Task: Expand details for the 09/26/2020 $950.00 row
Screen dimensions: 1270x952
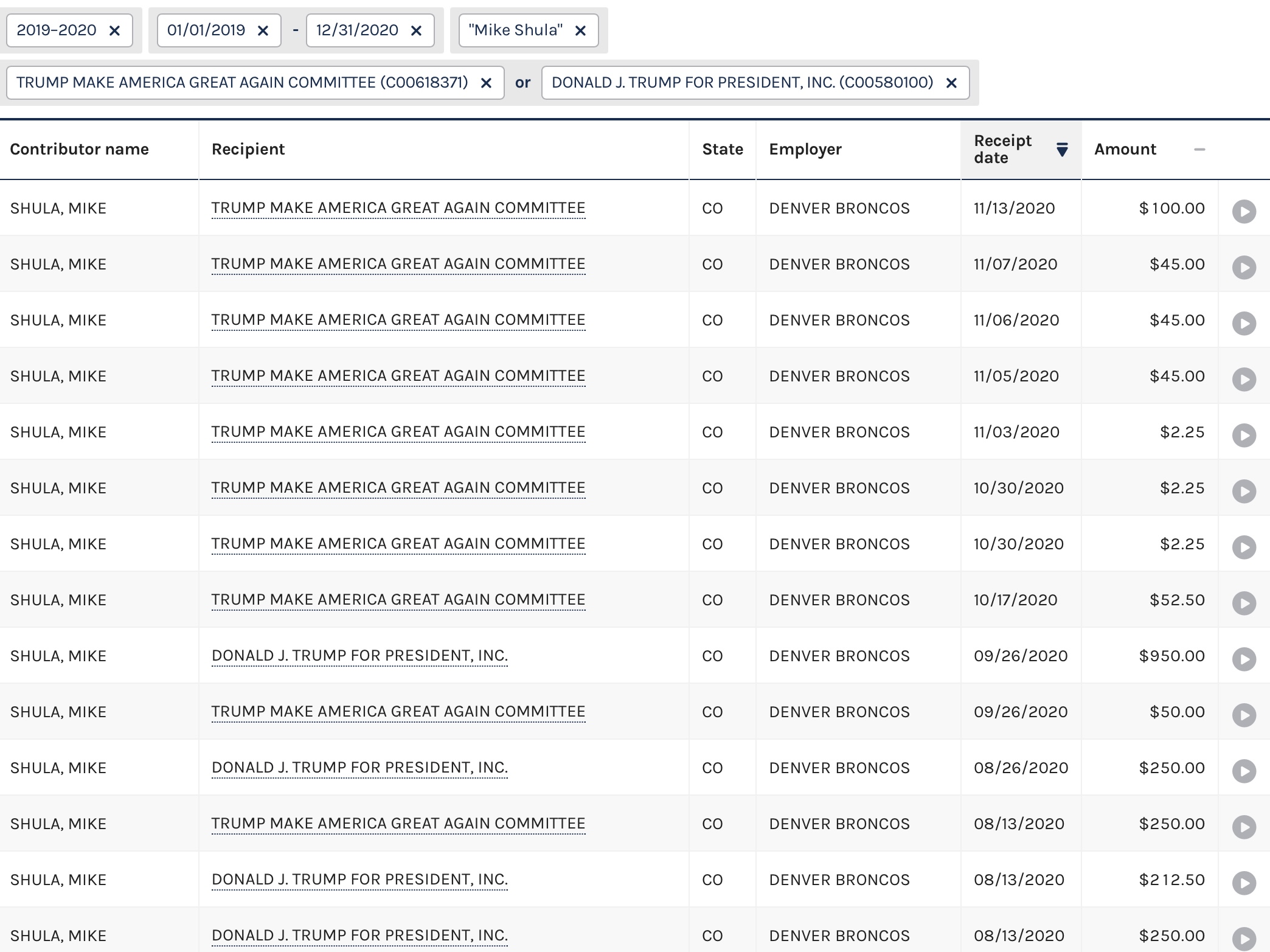Action: point(1244,659)
